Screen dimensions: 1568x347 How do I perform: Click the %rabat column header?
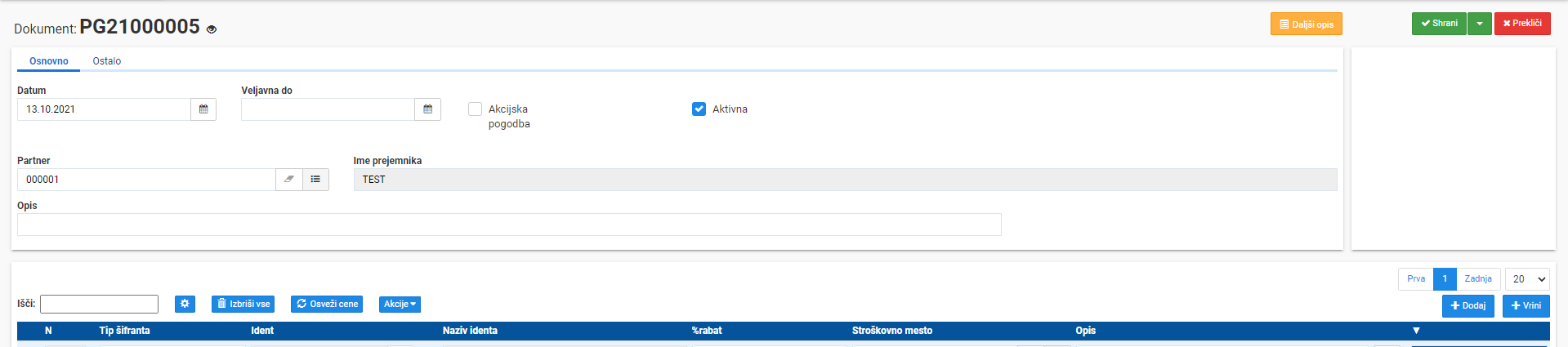point(707,331)
